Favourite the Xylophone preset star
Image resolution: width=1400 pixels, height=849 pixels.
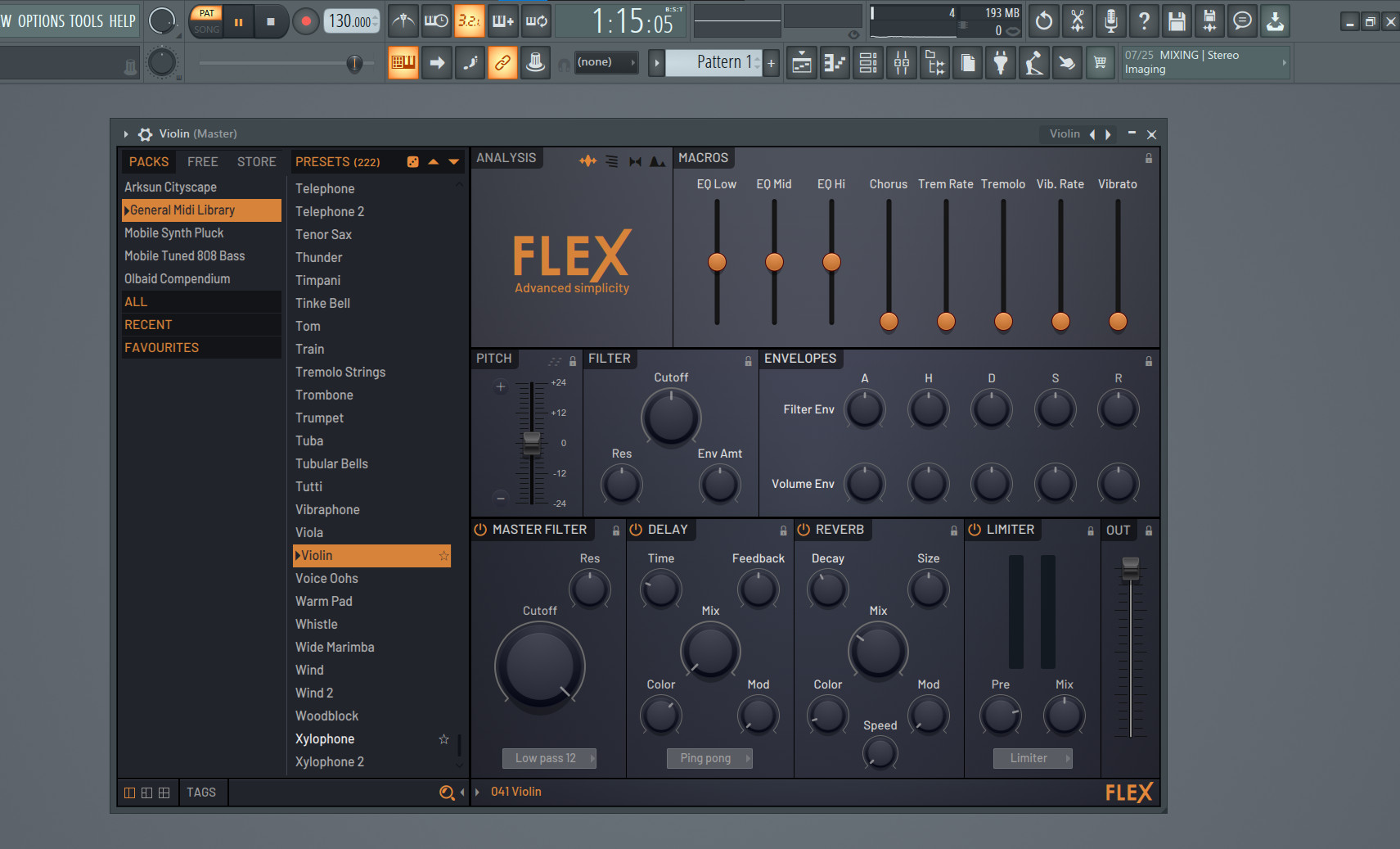point(443,739)
